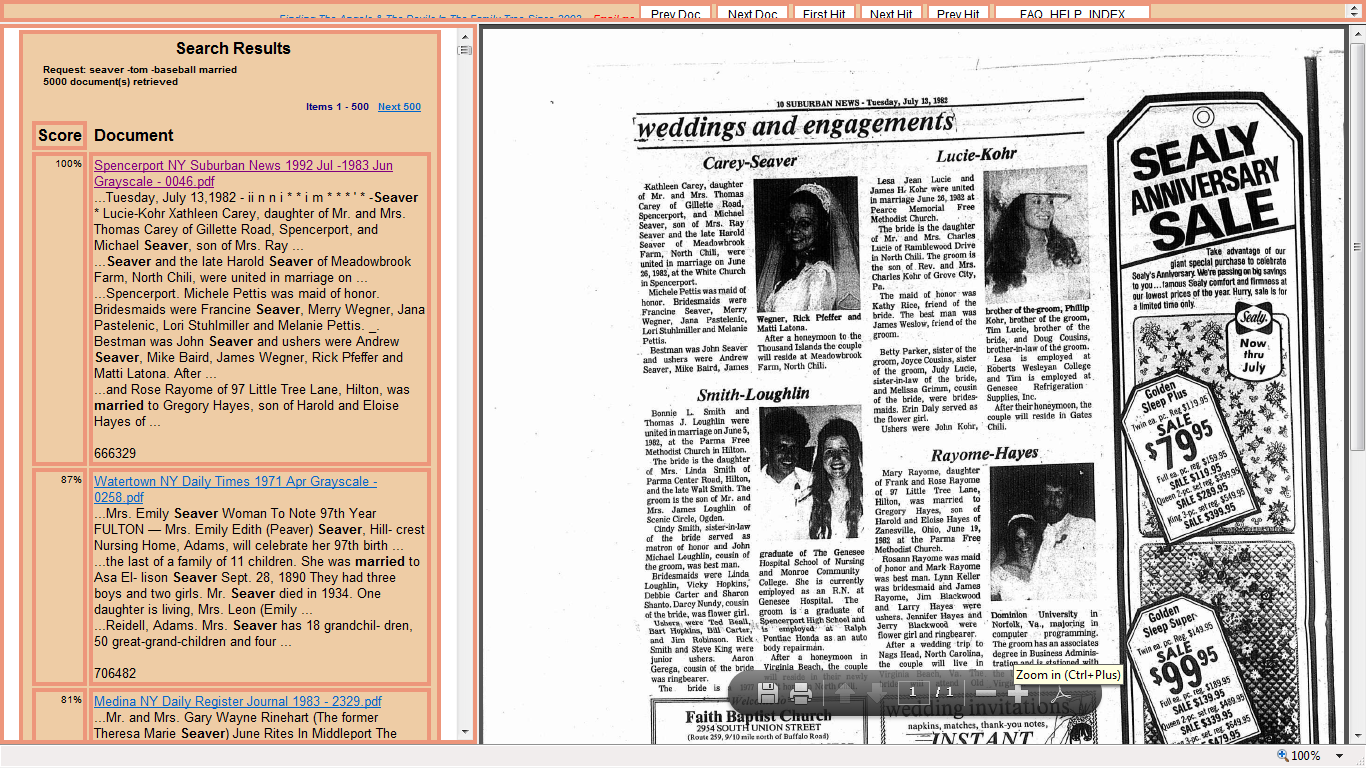
Task: Go to previous page with up arrow
Action: 845,693
